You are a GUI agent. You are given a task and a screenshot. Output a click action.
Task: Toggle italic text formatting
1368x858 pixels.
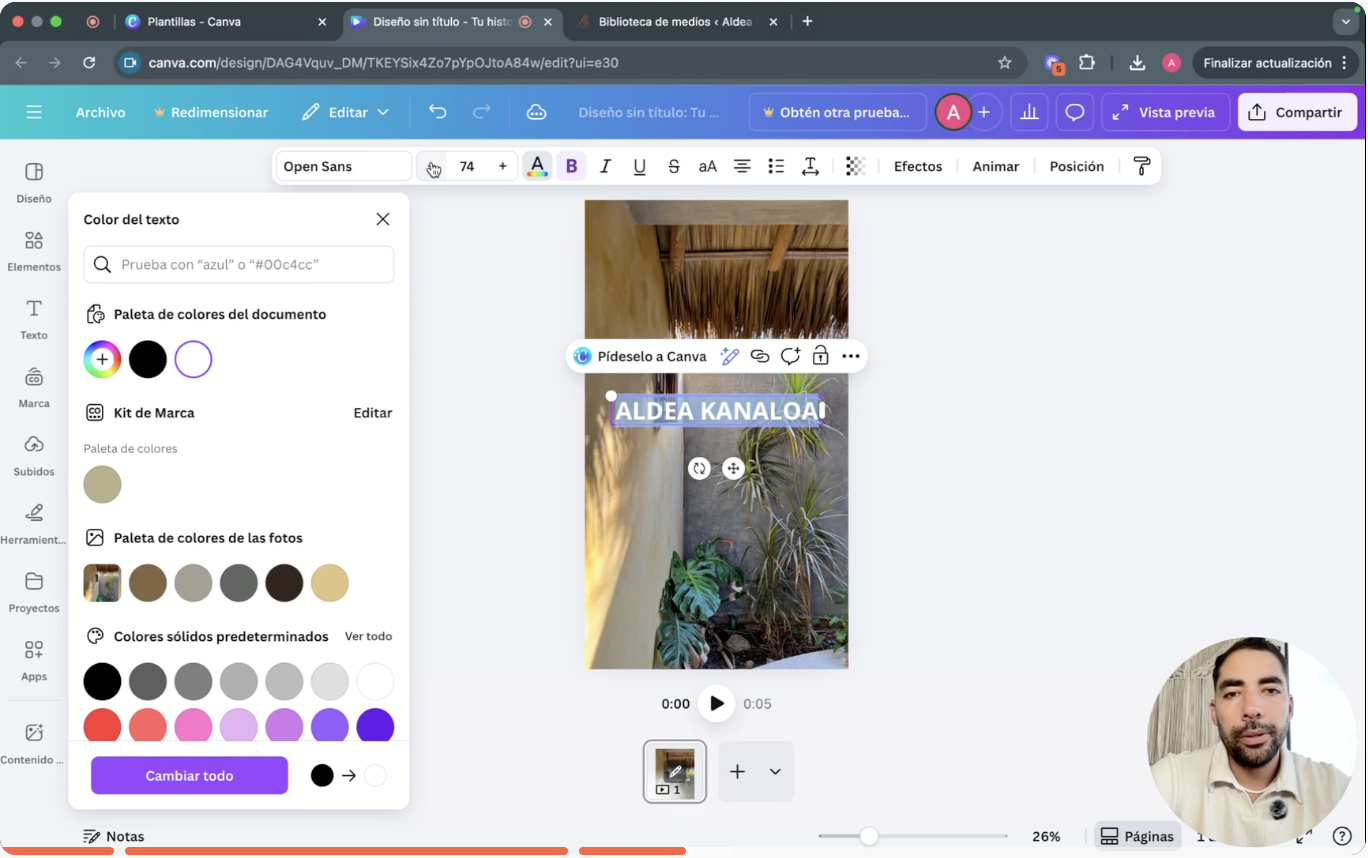click(x=605, y=167)
